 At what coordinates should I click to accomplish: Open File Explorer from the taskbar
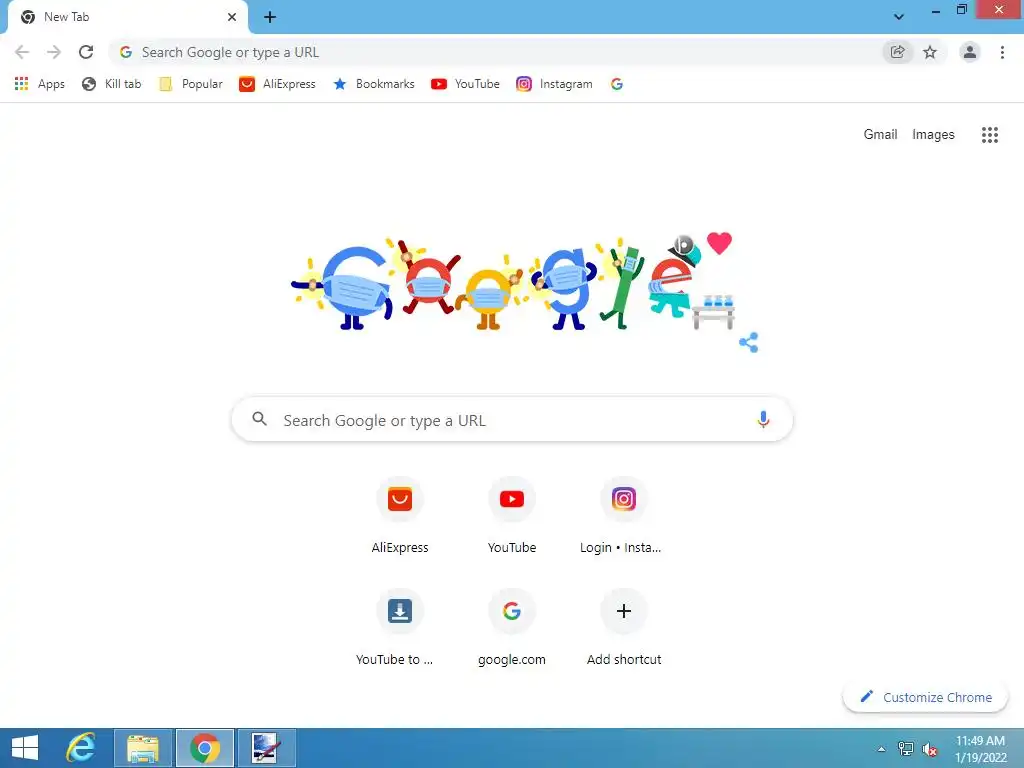[143, 748]
